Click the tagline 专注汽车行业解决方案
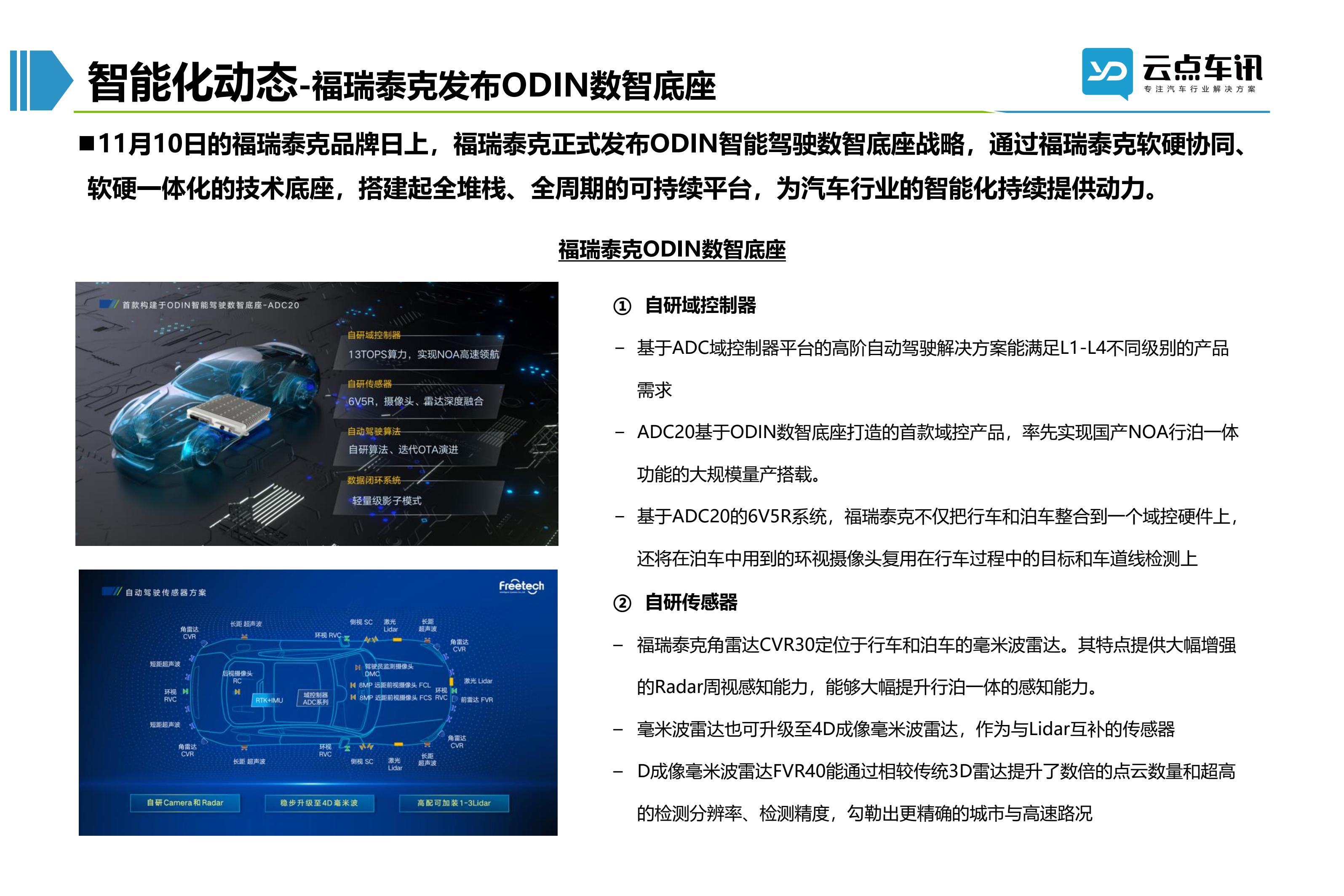The image size is (1344, 896). pos(1200,89)
